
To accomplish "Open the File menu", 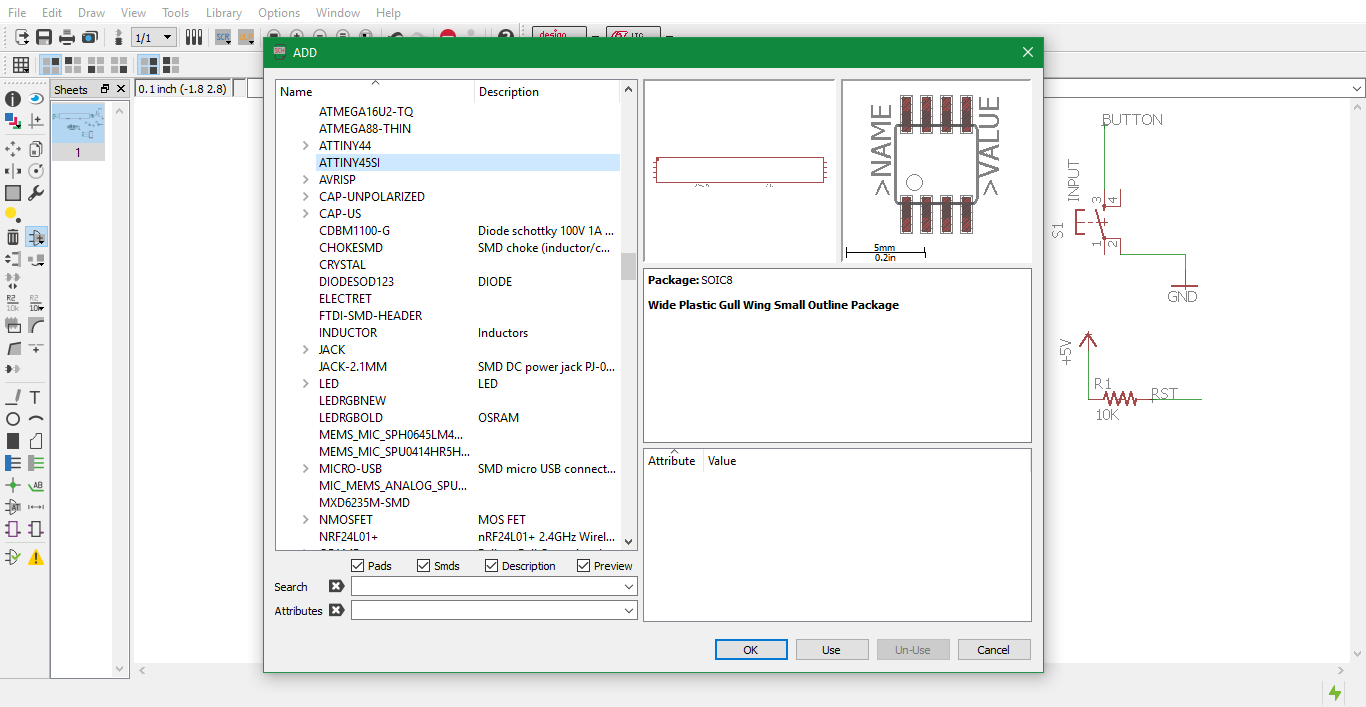I will coord(17,13).
